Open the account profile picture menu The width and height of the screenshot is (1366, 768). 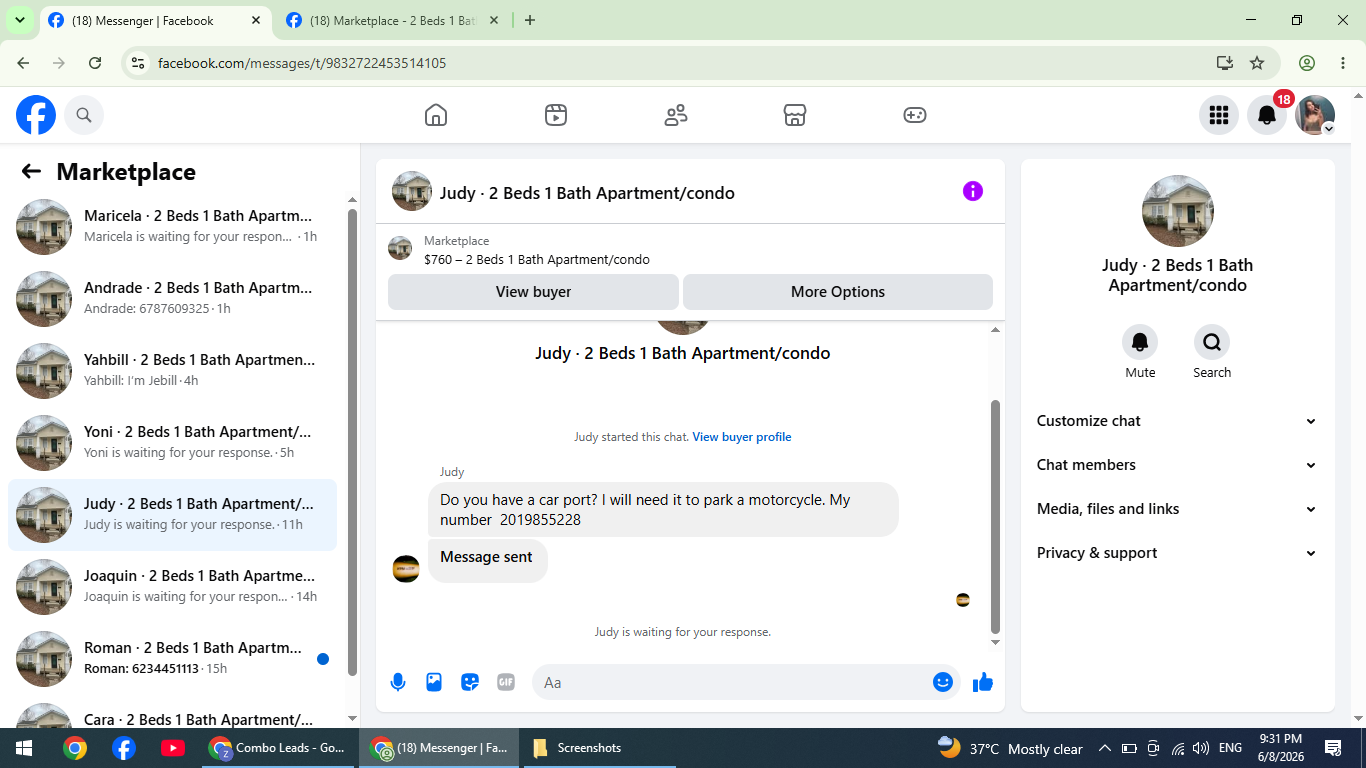pos(1315,115)
